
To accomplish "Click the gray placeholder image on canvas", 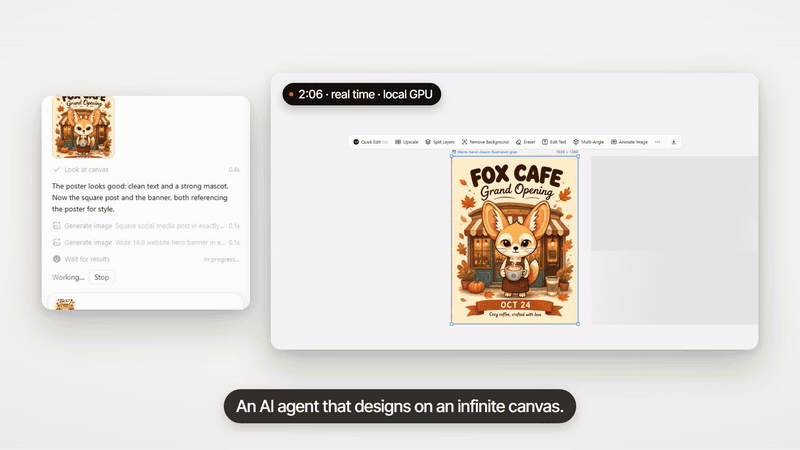I will pos(674,240).
